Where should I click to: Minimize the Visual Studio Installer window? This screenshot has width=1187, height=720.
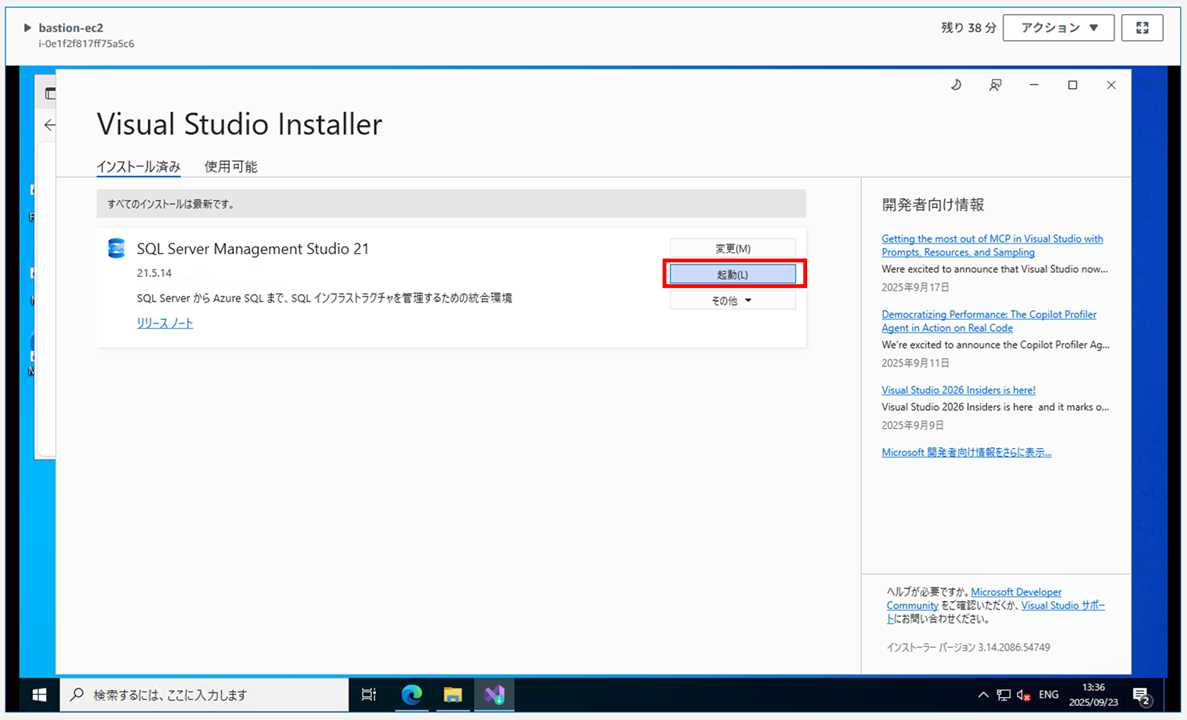(x=1033, y=85)
